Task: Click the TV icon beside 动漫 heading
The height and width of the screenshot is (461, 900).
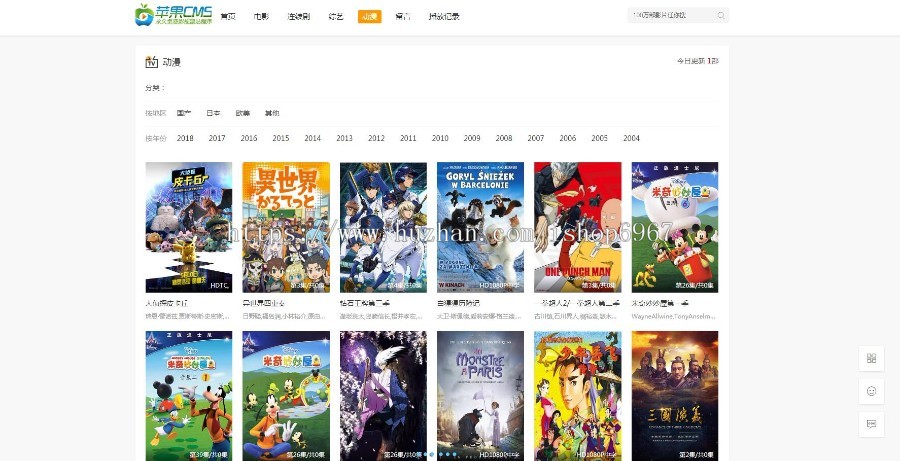Action: [152, 62]
